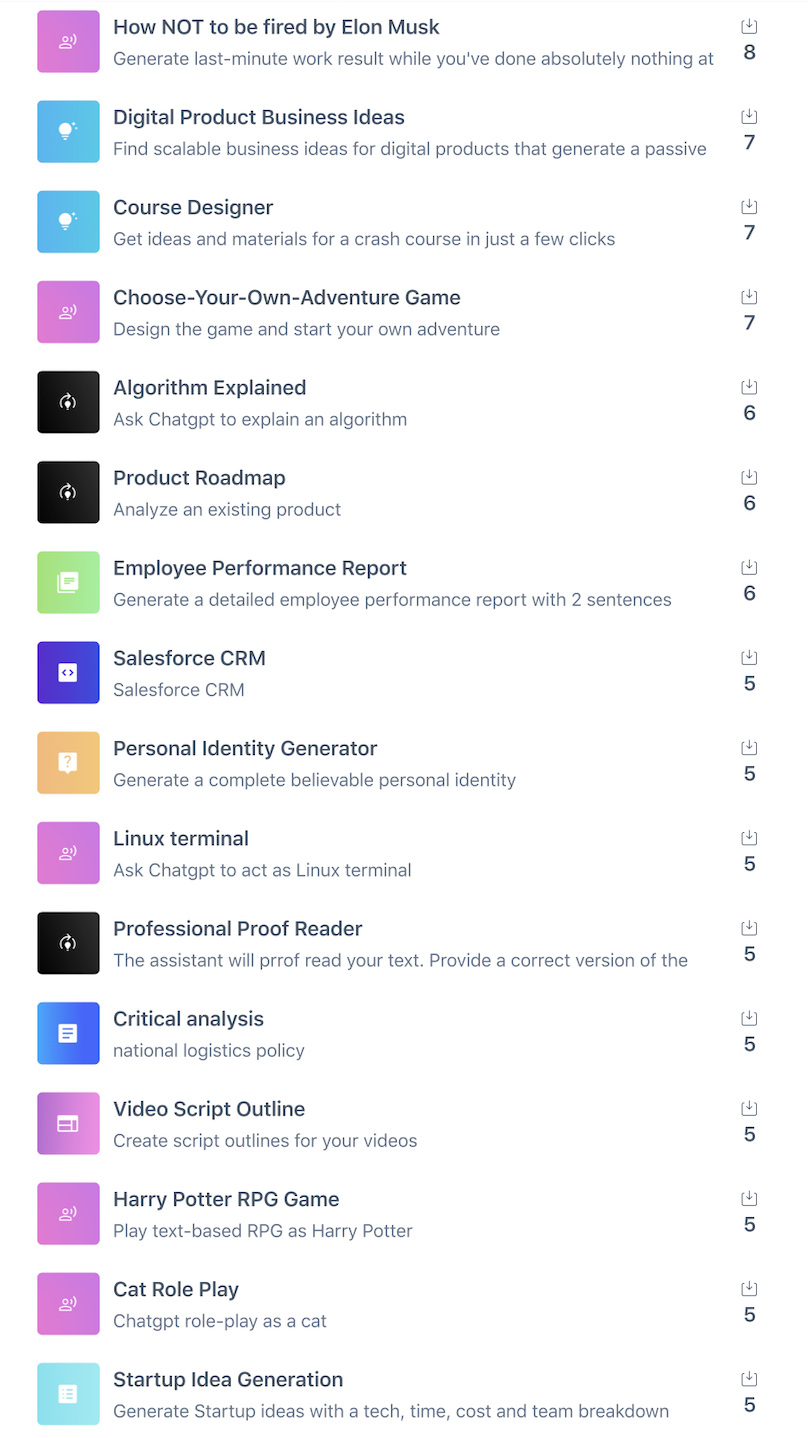
Task: Click the Cat Role Play description text
Action: pyautogui.click(x=220, y=1321)
